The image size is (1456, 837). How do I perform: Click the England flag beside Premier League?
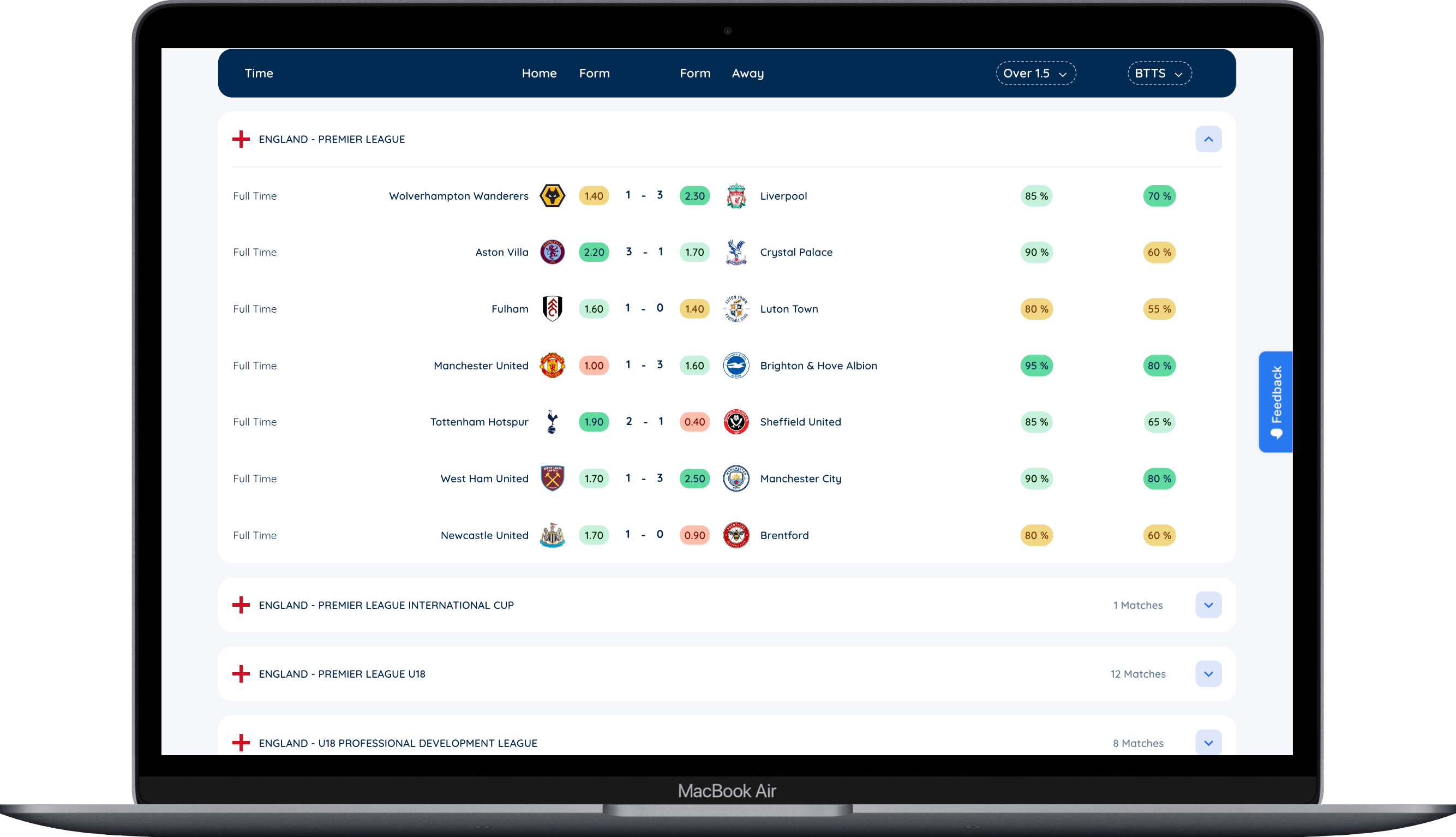[241, 139]
